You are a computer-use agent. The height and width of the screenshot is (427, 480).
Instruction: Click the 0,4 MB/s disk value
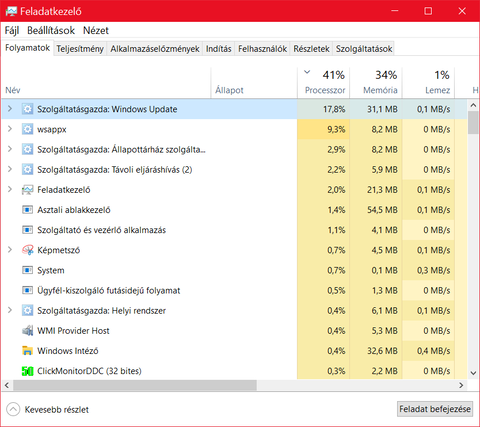[x=433, y=351]
